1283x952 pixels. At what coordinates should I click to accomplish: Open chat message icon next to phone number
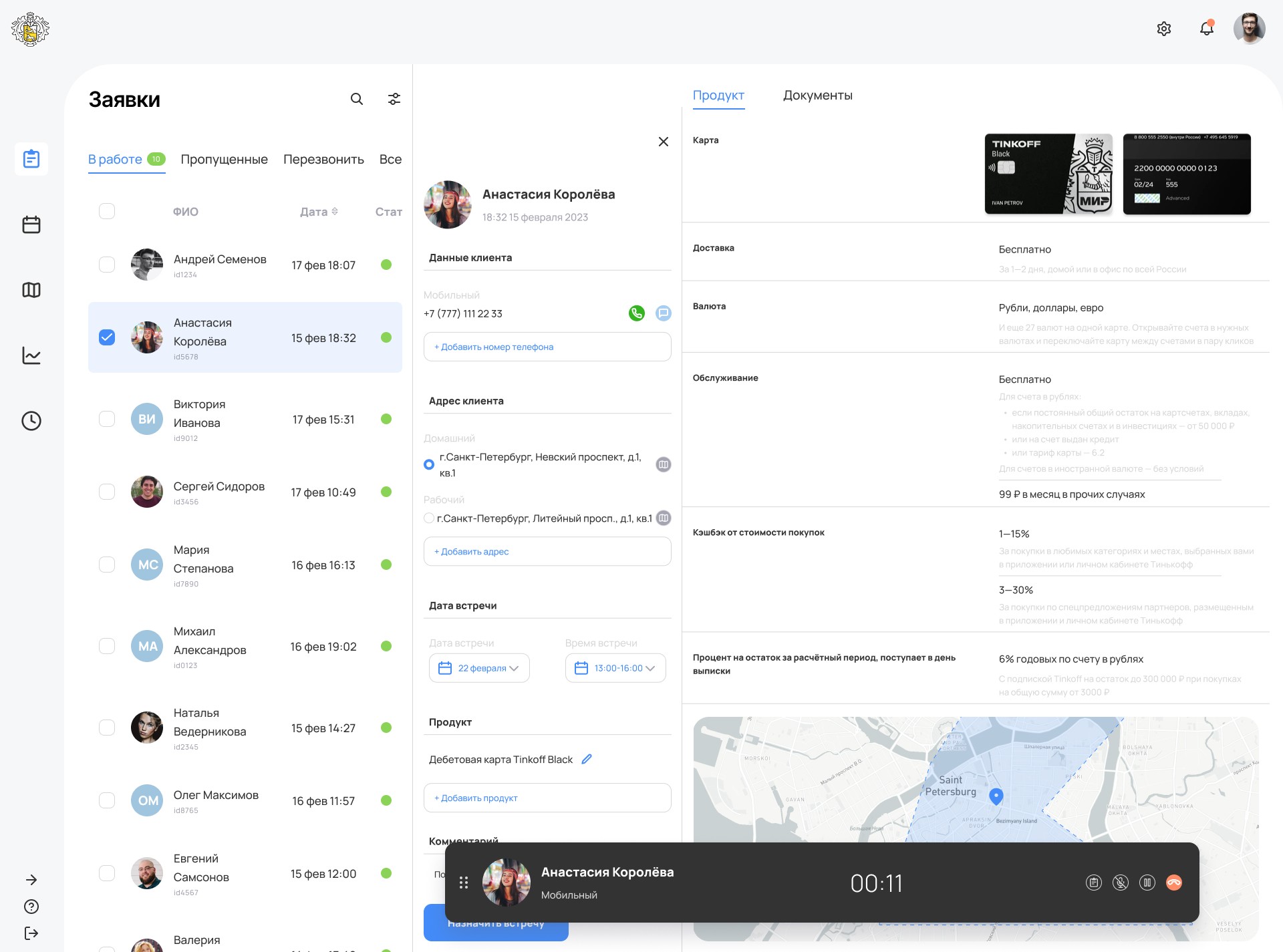coord(663,313)
